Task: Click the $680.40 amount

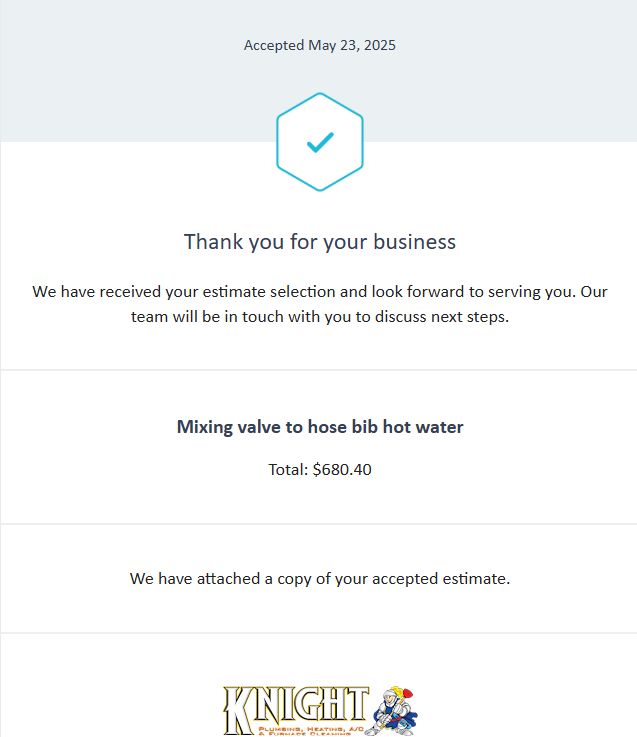Action: tap(342, 469)
